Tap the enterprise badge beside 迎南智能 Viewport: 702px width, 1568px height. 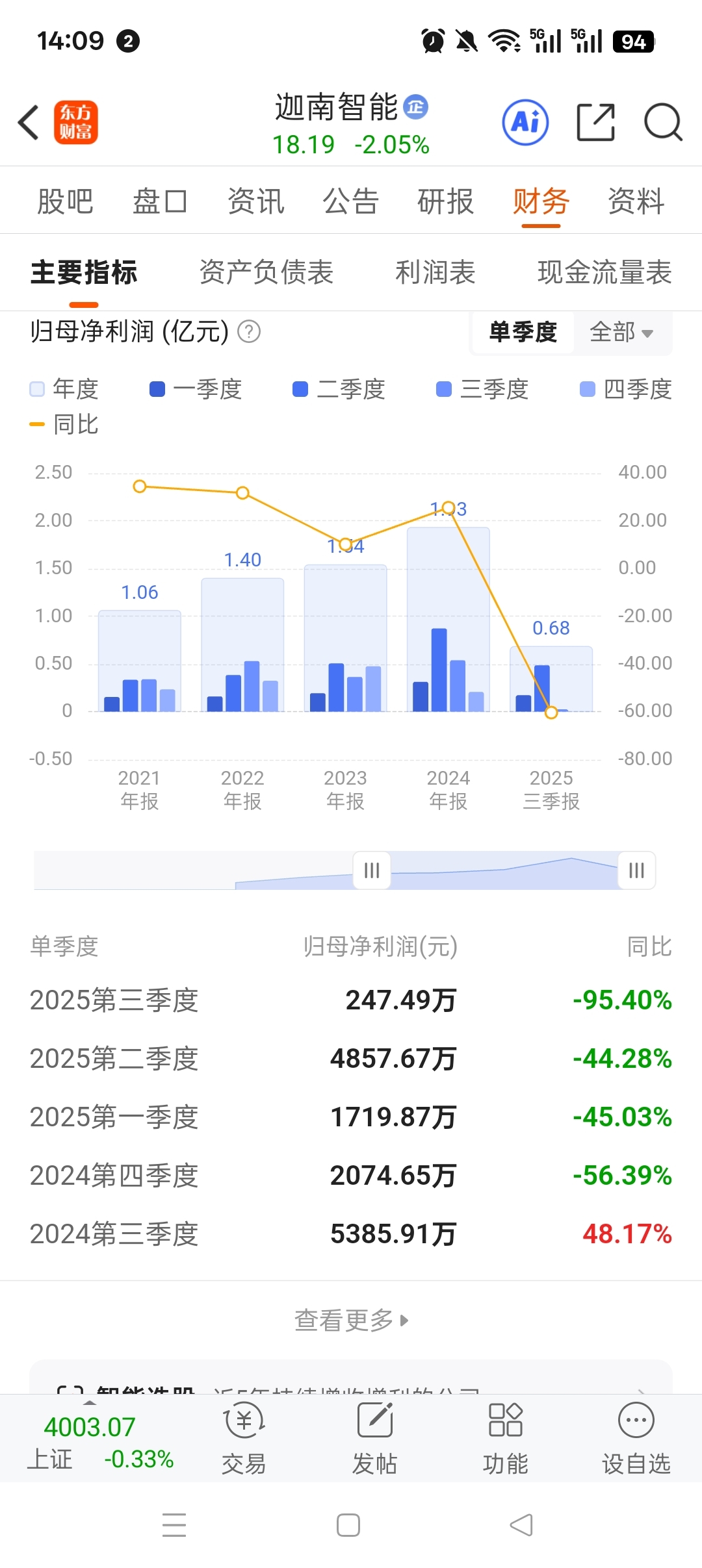tap(415, 107)
